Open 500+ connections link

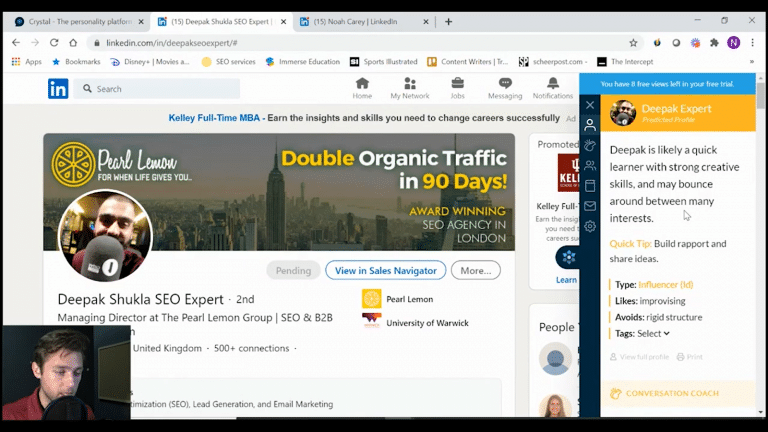pyautogui.click(x=251, y=348)
